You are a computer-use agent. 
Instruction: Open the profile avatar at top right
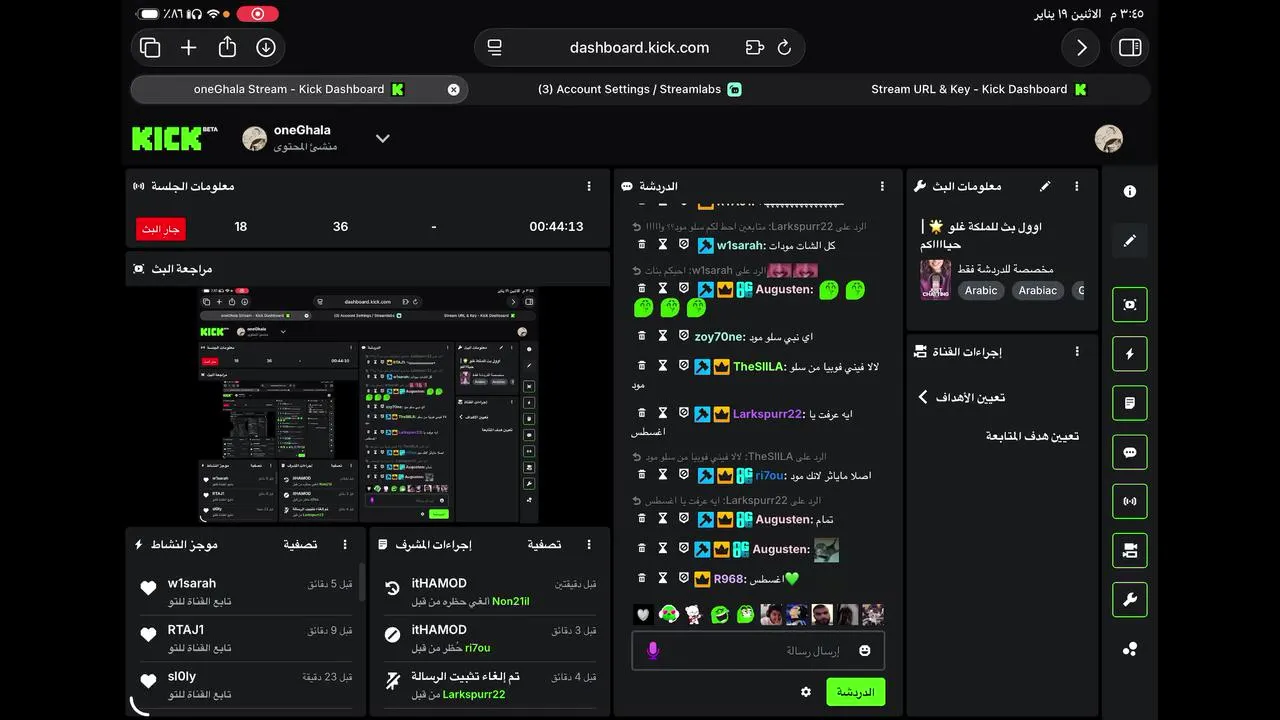(x=1108, y=138)
